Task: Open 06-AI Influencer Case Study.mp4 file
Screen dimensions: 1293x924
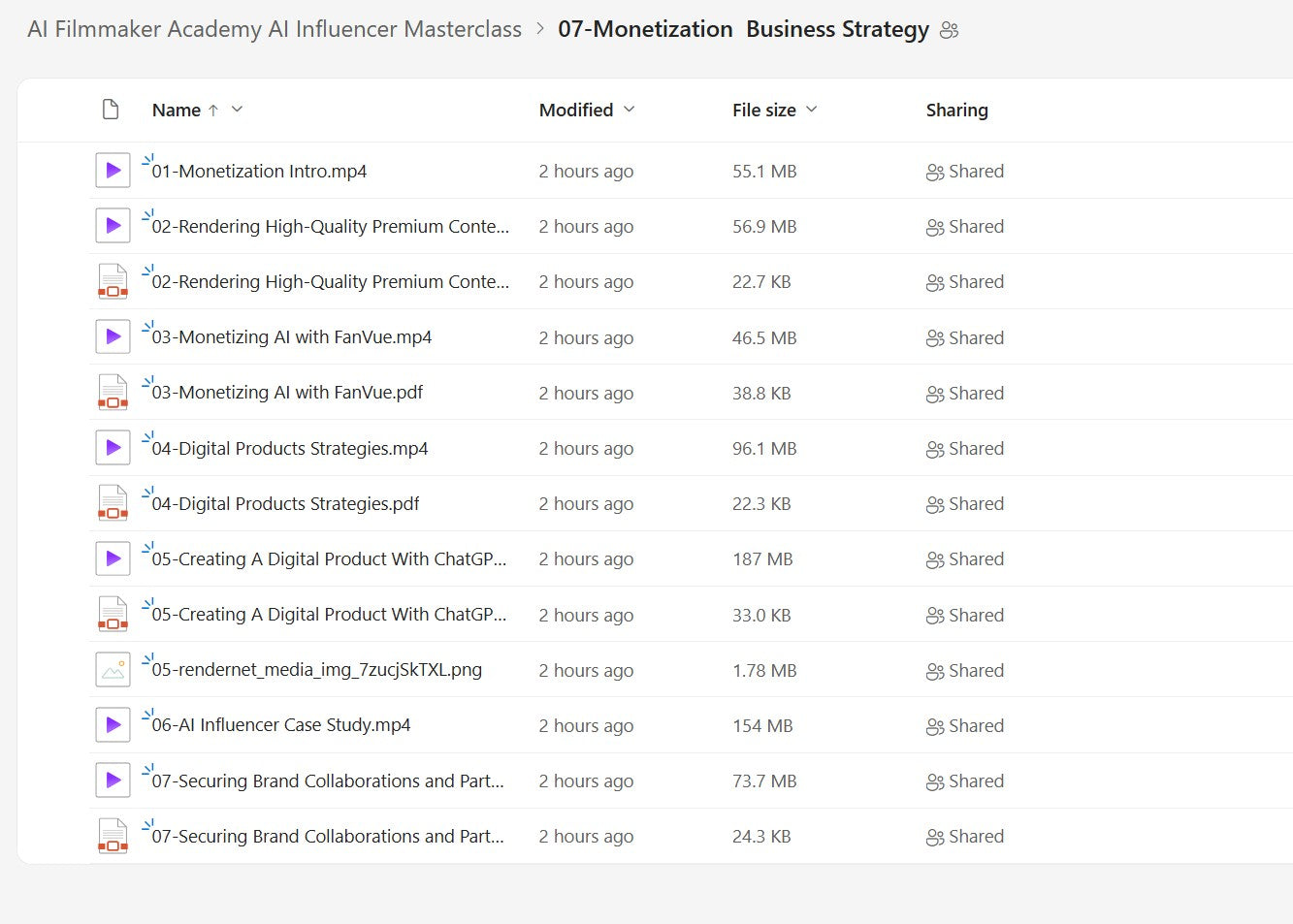Action: point(280,725)
